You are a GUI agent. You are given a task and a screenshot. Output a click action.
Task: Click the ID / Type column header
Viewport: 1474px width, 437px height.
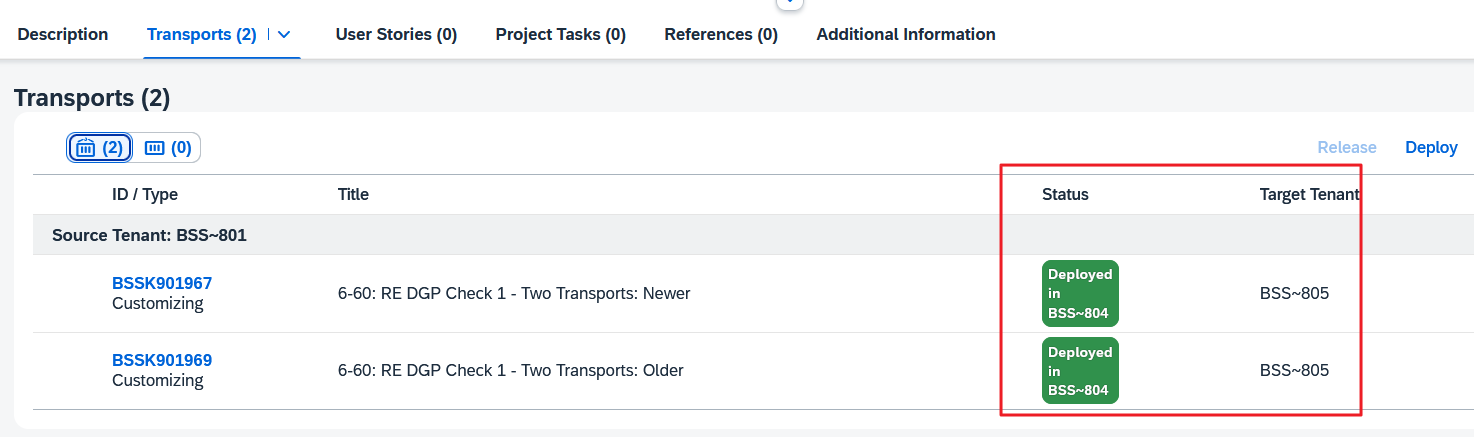pos(145,194)
